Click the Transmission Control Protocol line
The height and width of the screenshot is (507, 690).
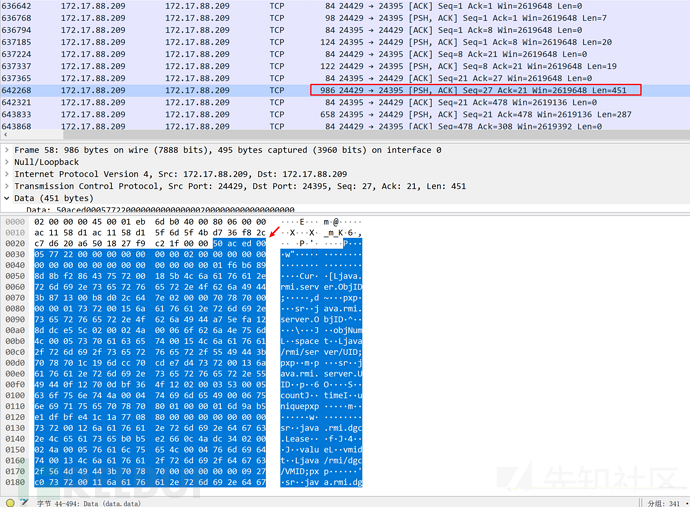click(240, 186)
